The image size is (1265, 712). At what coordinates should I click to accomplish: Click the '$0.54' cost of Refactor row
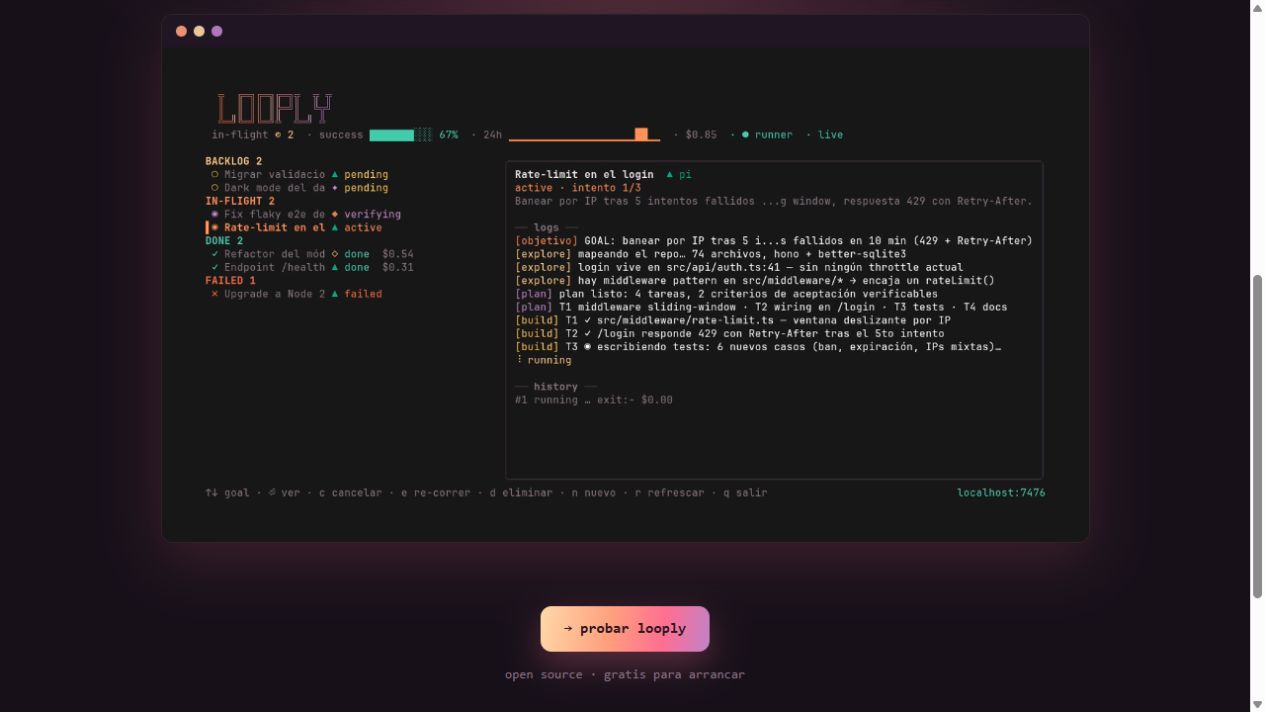pyautogui.click(x=398, y=254)
